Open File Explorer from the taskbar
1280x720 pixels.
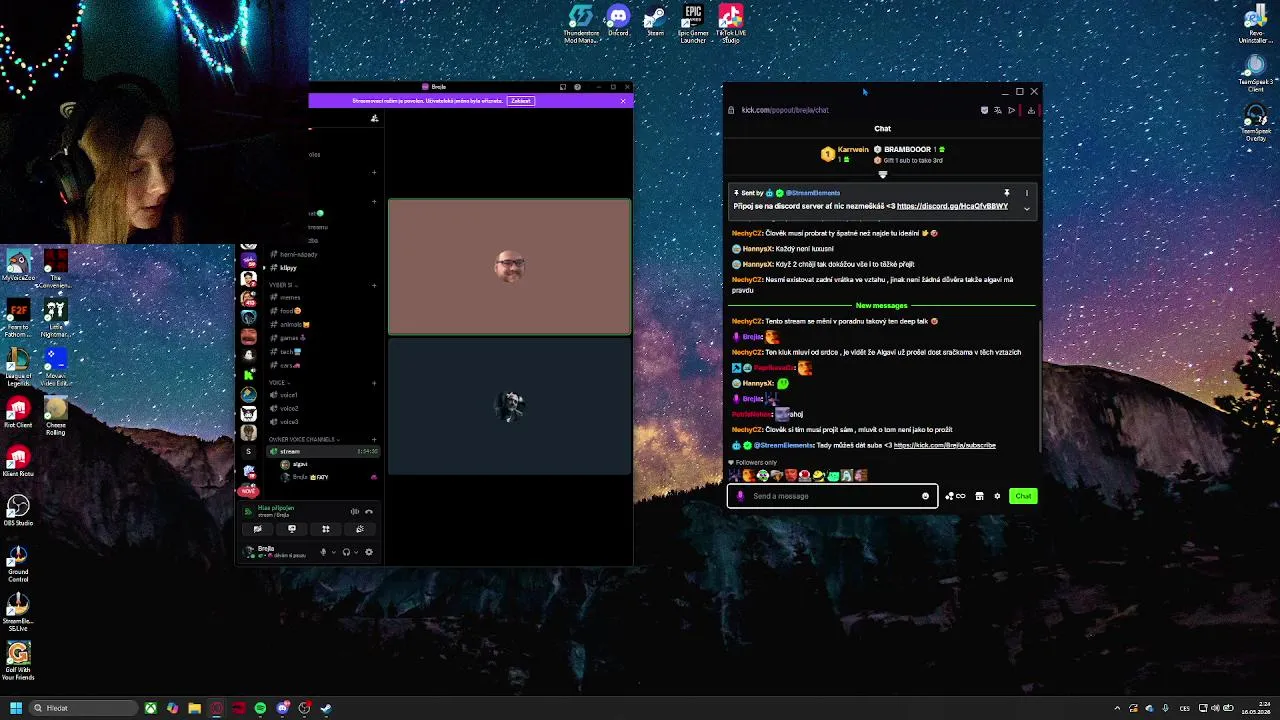194,708
